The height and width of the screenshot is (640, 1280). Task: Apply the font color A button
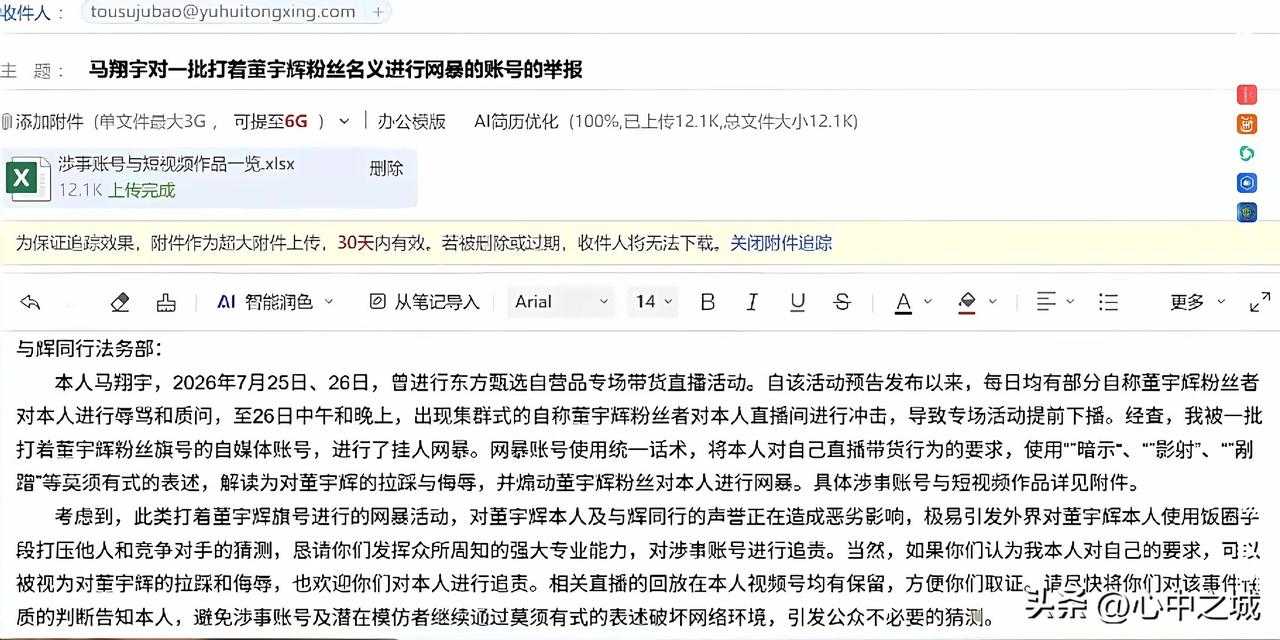903,302
